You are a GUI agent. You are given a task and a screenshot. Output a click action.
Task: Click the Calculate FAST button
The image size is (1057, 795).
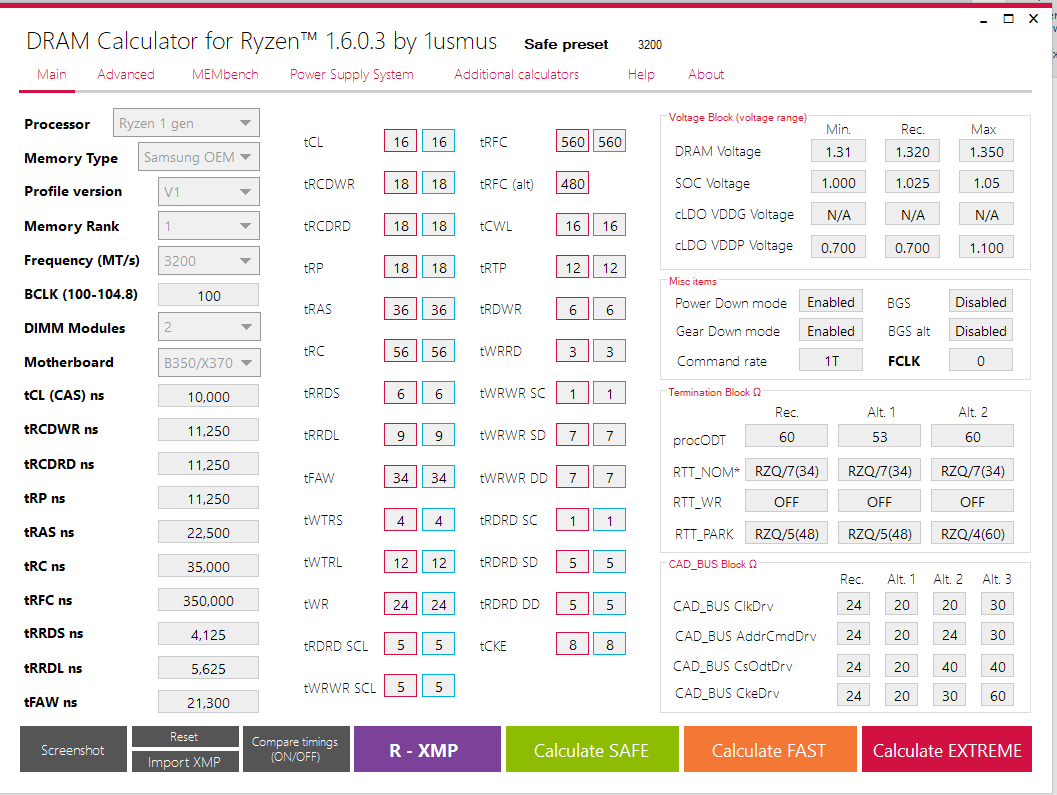(x=770, y=749)
